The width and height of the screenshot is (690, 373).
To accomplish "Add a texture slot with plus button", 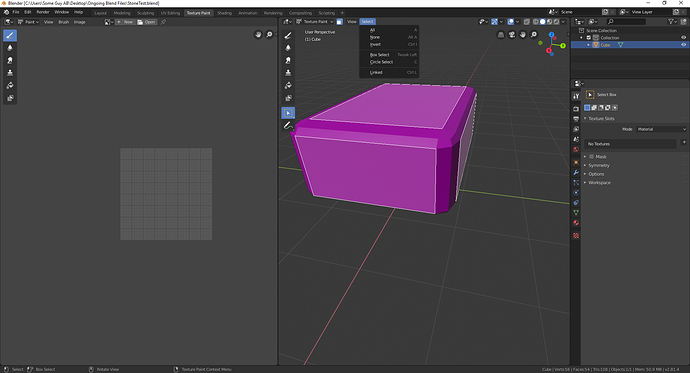I will pyautogui.click(x=684, y=142).
